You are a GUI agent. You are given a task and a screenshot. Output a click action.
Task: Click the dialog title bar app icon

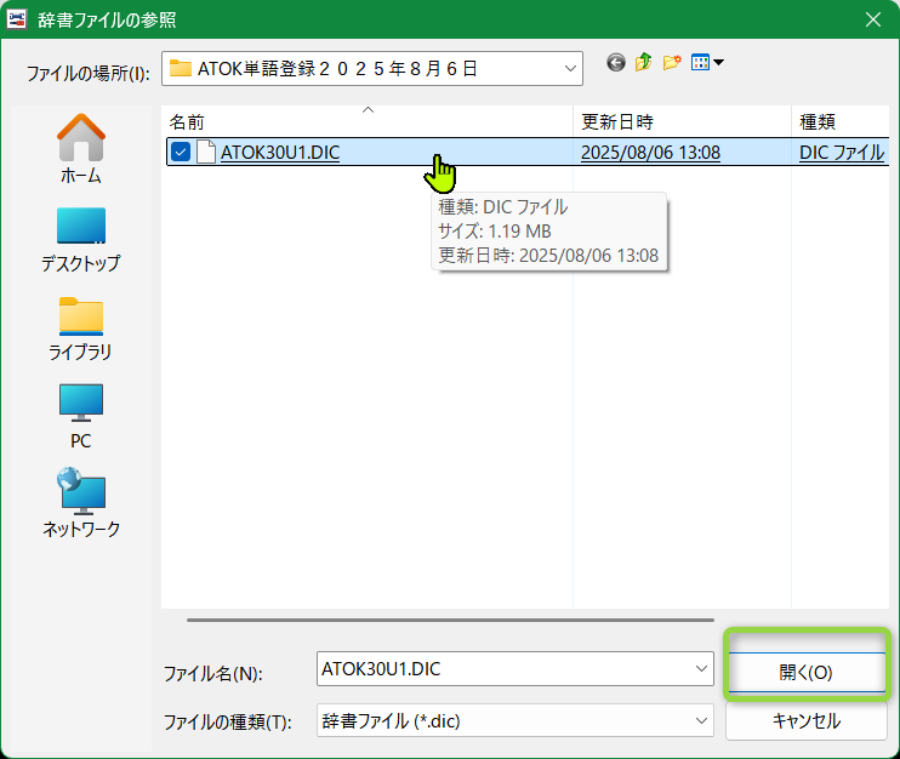(x=17, y=20)
